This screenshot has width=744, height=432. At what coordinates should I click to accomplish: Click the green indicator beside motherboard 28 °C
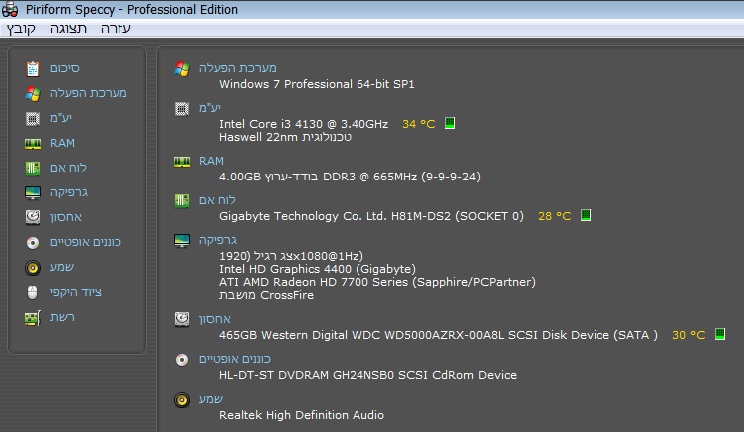586,215
